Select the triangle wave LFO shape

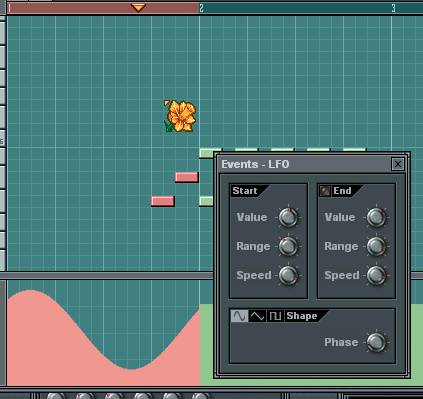pos(257,316)
